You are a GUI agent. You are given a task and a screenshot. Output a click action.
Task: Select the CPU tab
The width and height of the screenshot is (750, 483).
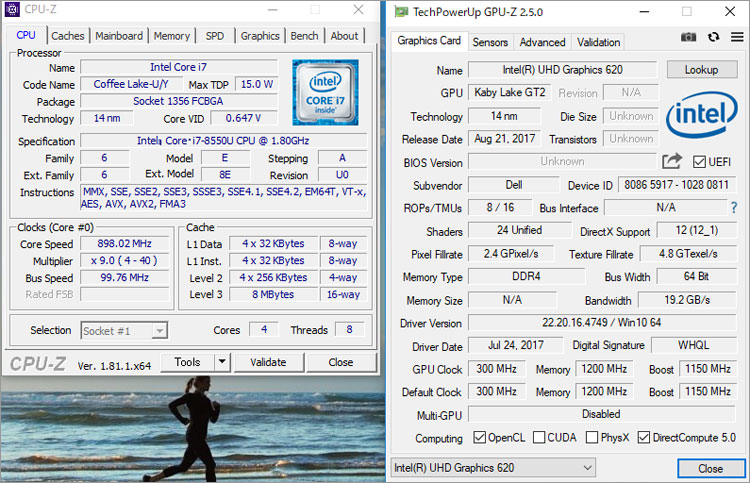pyautogui.click(x=26, y=35)
